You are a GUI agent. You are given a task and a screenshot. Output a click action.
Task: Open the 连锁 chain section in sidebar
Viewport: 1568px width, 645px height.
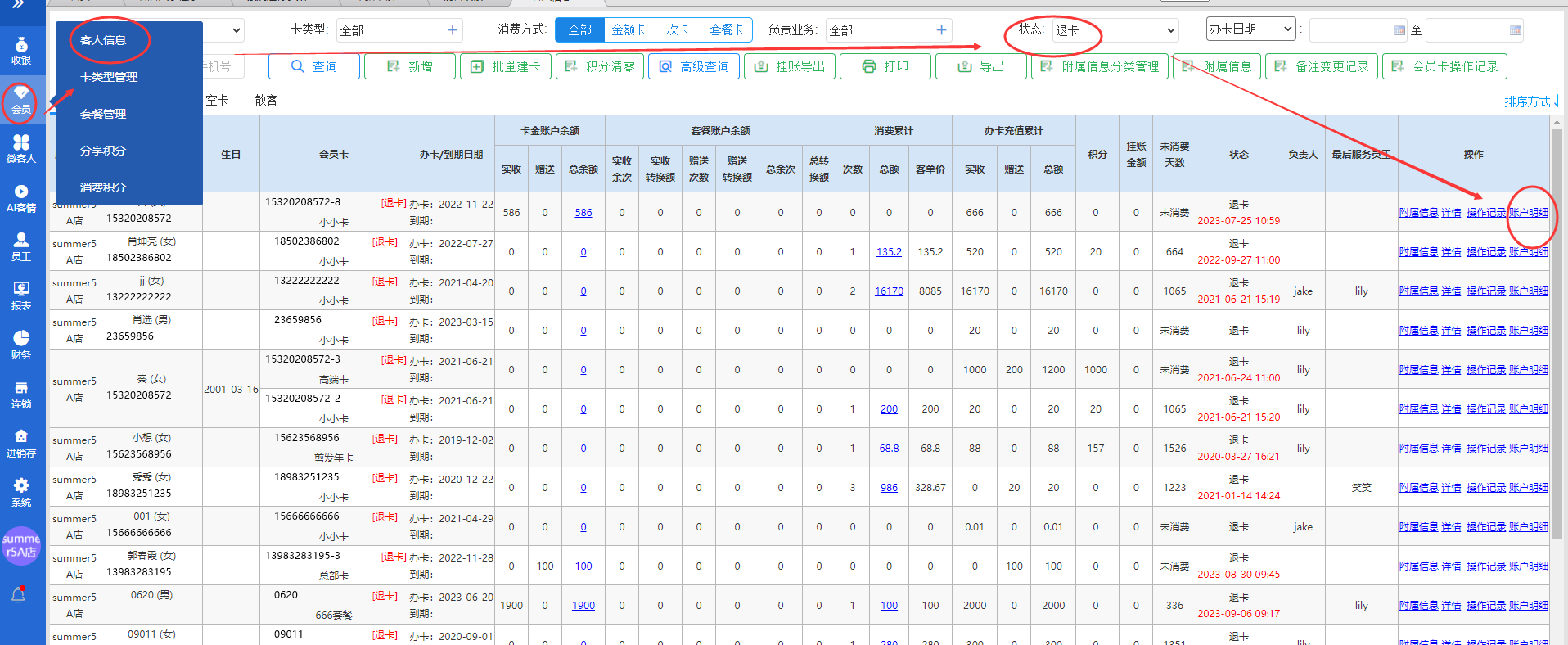[21, 395]
